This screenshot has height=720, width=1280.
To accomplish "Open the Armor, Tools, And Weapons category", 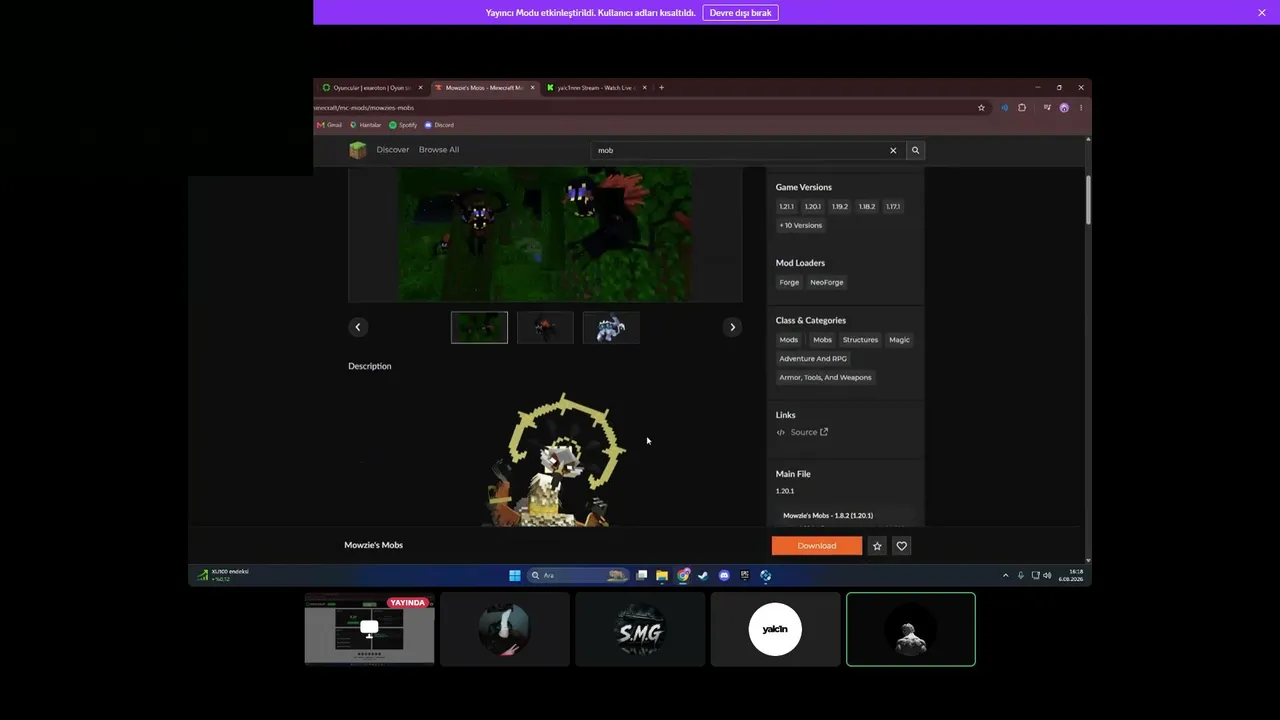I will [825, 377].
